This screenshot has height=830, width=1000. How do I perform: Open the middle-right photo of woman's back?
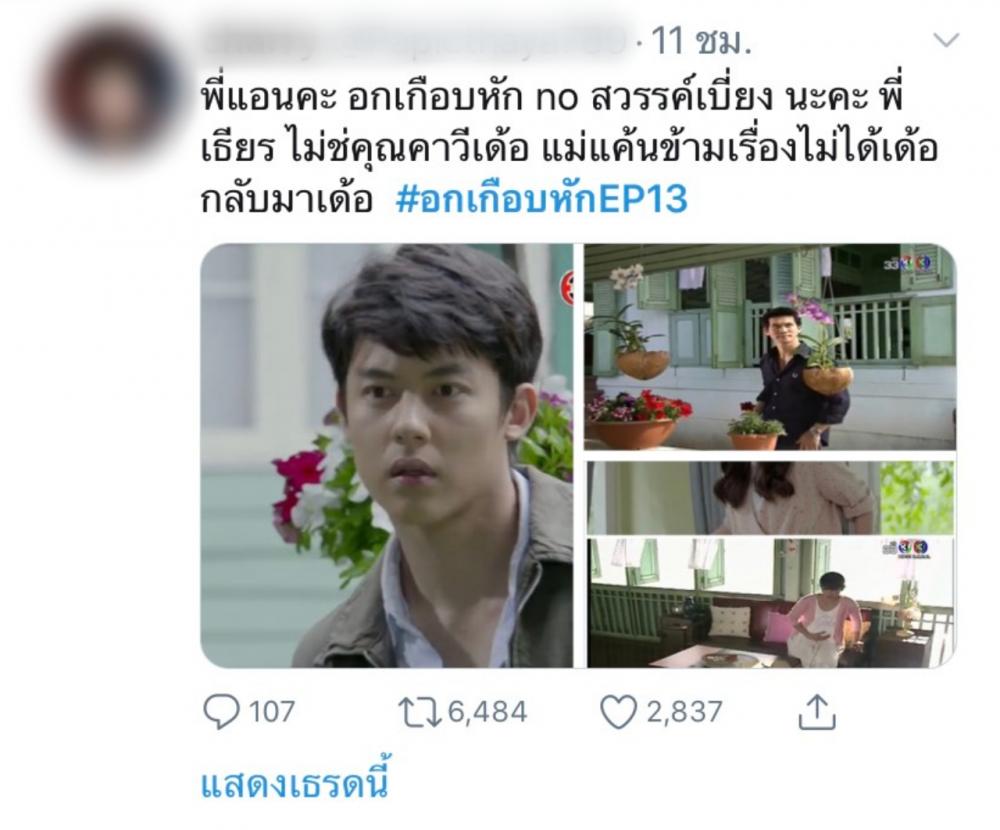[770, 498]
